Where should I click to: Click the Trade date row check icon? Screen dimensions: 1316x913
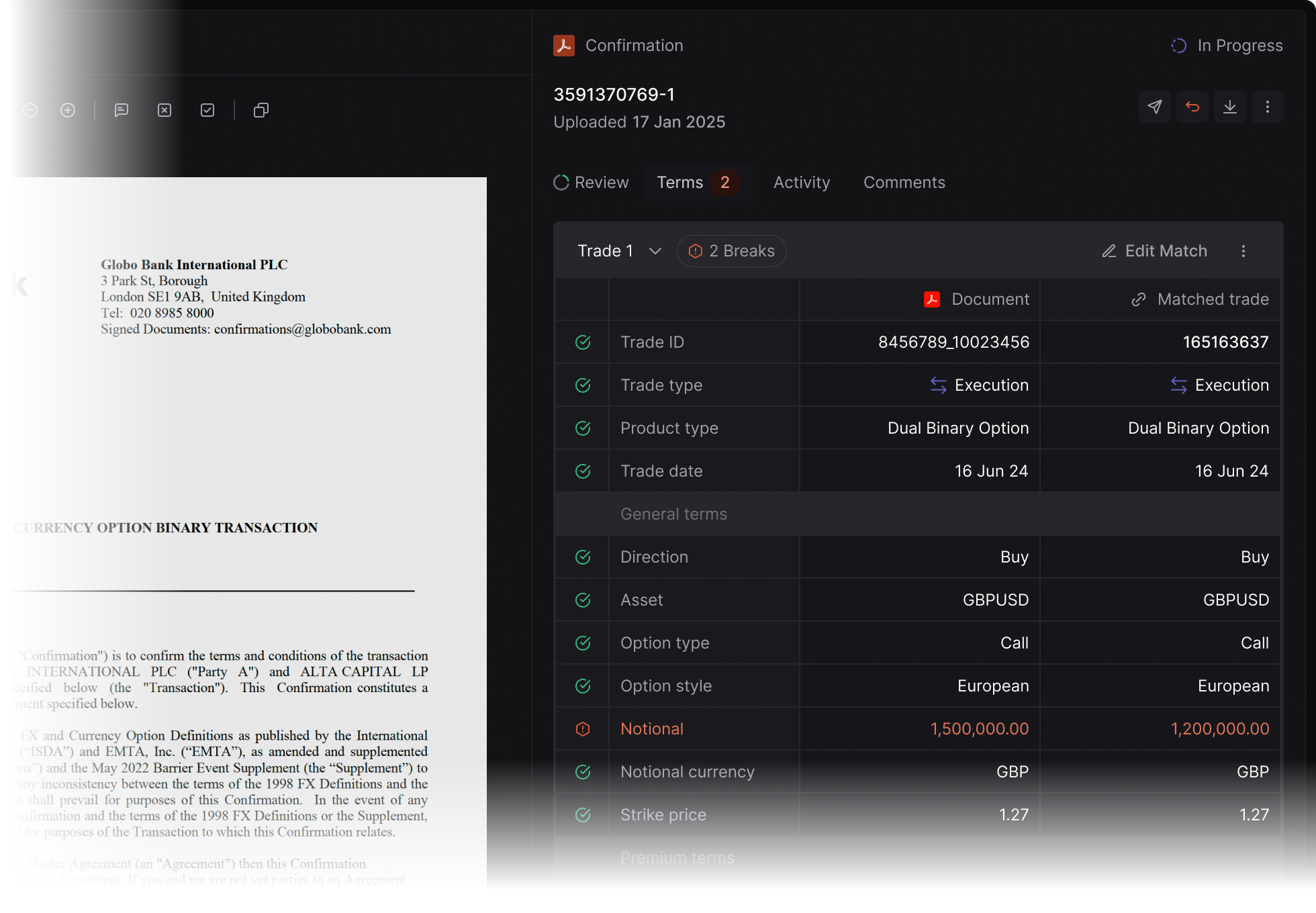pyautogui.click(x=583, y=471)
